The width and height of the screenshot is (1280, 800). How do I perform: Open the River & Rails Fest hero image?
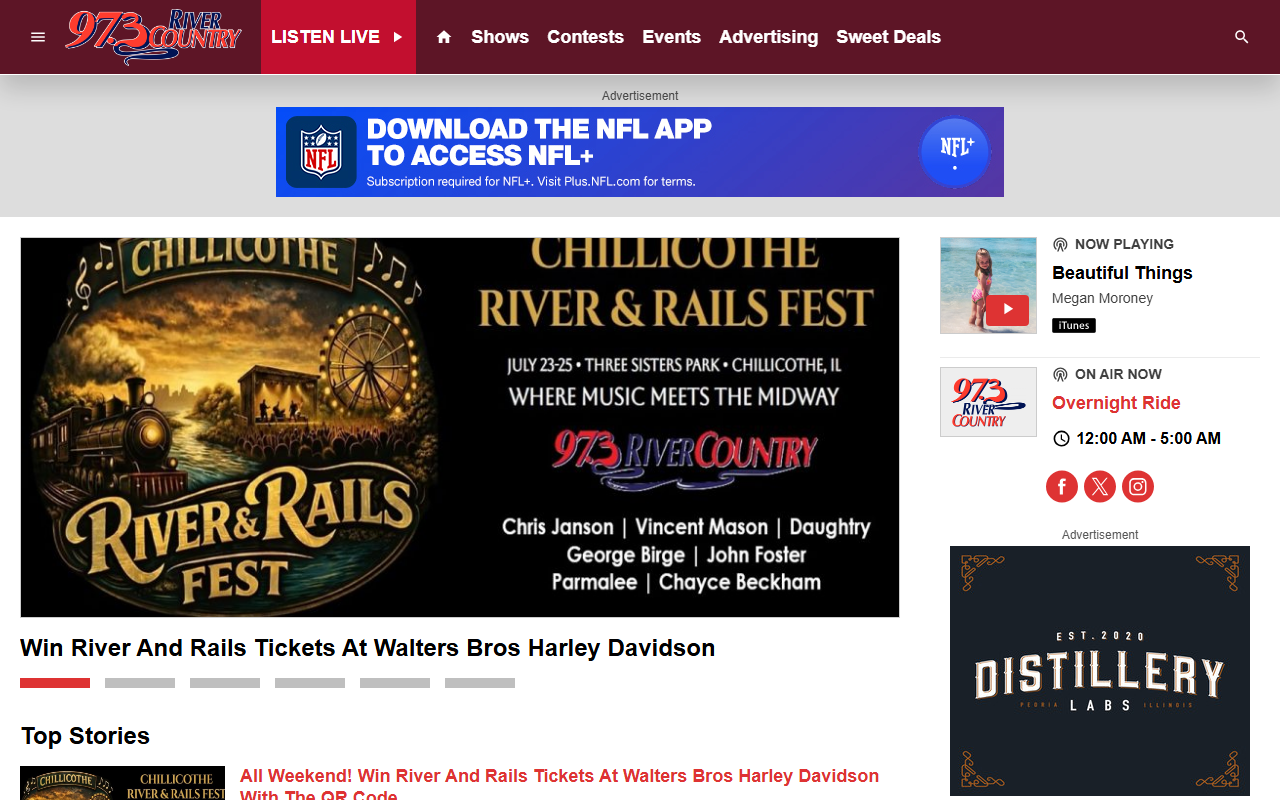click(460, 427)
